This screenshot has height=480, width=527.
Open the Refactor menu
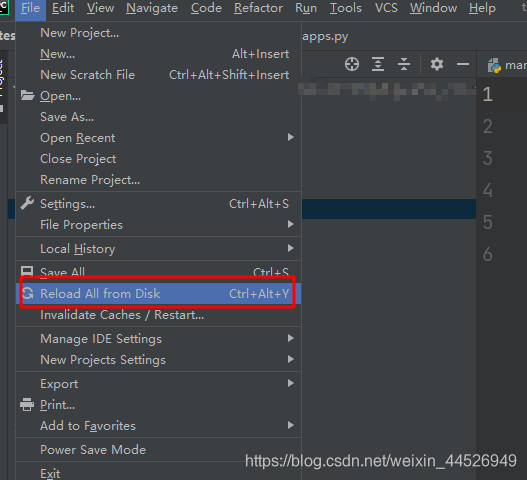pyautogui.click(x=258, y=8)
